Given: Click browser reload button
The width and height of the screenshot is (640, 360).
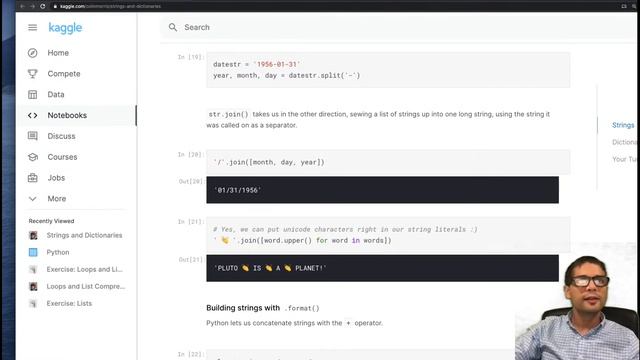Looking at the screenshot, I should (42, 6).
